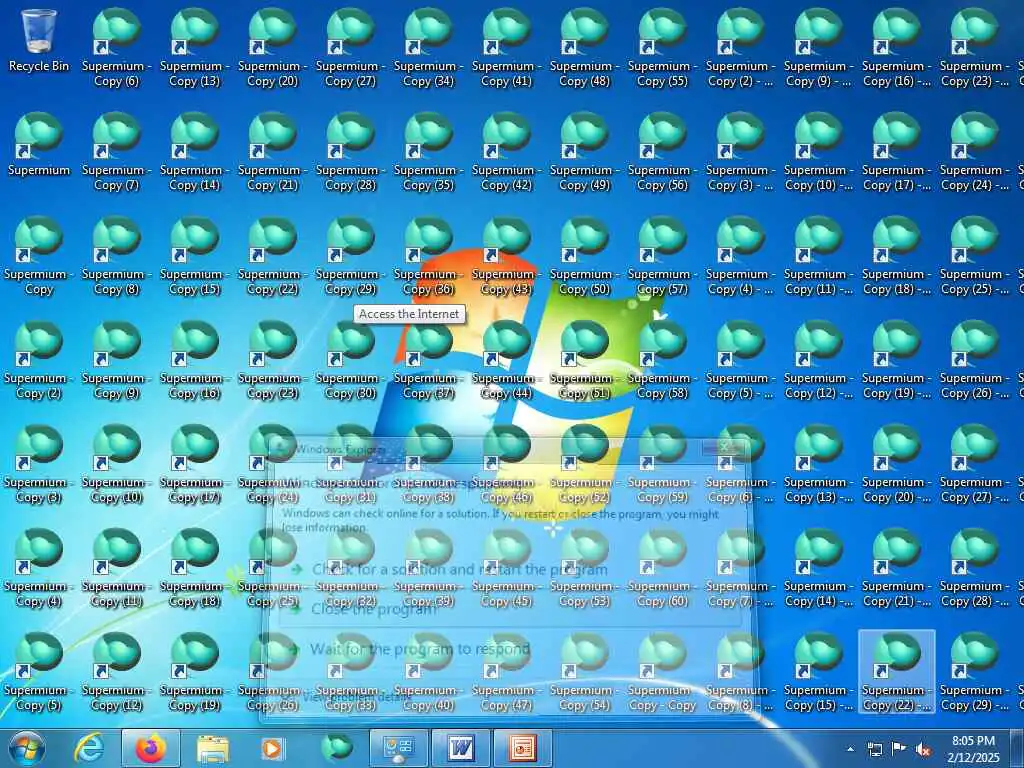Select the Supermium - Copy - Copy shortcut
1024x768 pixels.
point(663,671)
